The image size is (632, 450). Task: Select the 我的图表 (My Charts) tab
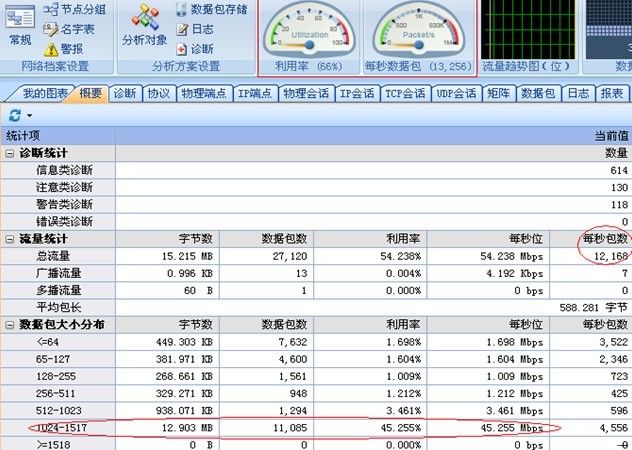[x=46, y=93]
